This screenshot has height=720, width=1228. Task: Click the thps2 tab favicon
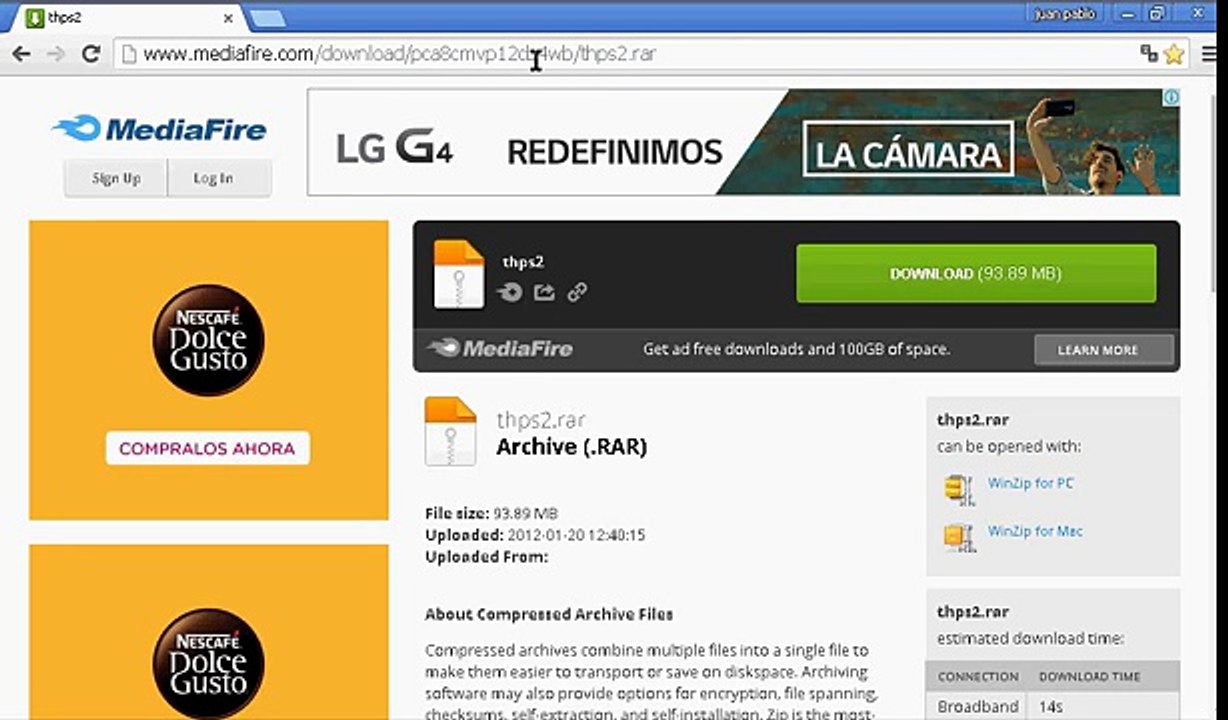35,18
